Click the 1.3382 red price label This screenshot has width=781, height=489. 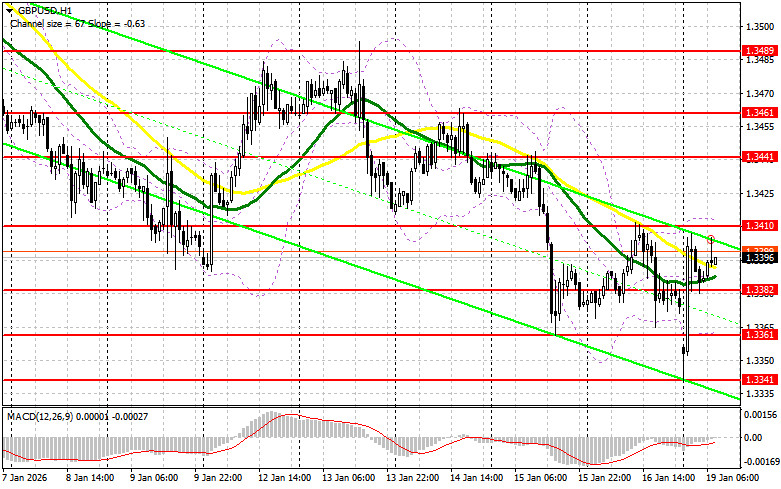[x=760, y=289]
